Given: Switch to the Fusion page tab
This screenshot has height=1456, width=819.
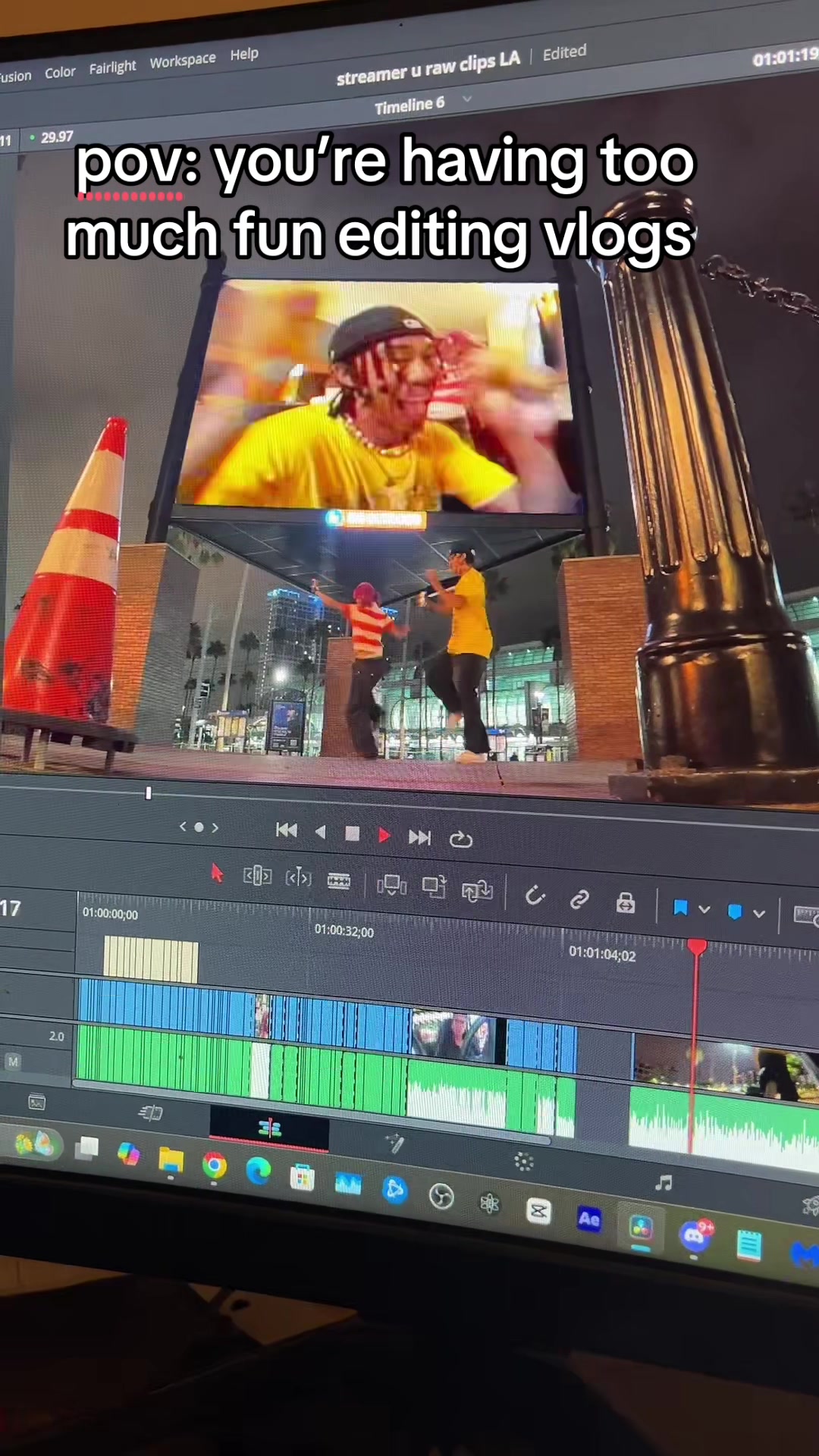Looking at the screenshot, I should click(394, 1143).
